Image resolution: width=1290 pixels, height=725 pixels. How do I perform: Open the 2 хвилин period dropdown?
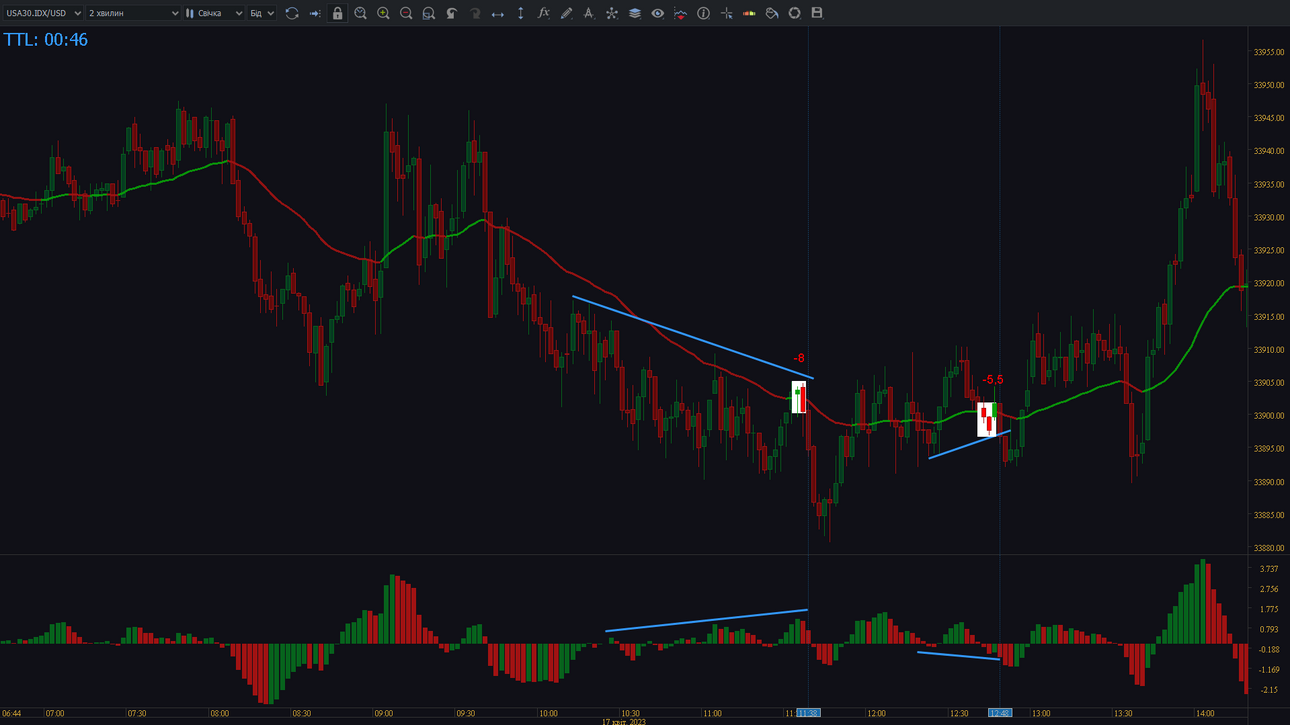133,13
